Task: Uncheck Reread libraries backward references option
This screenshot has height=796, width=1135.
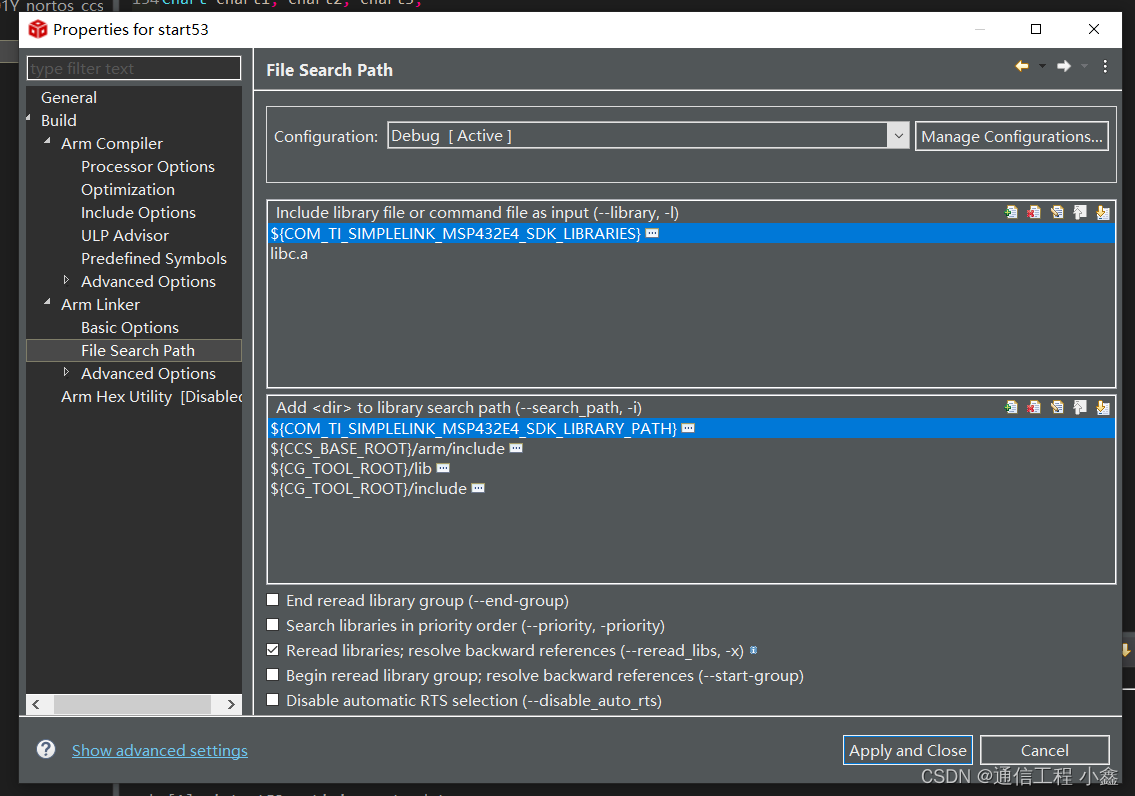Action: pyautogui.click(x=272, y=649)
